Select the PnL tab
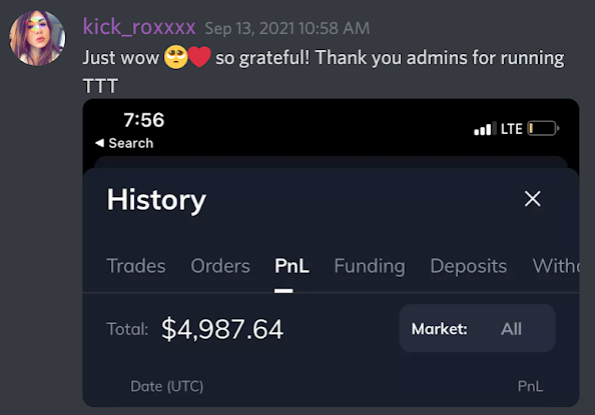The height and width of the screenshot is (415, 595). [292, 266]
